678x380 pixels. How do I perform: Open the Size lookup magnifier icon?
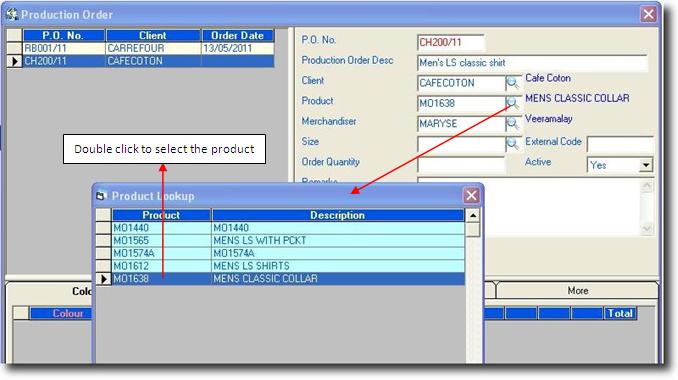[512, 144]
